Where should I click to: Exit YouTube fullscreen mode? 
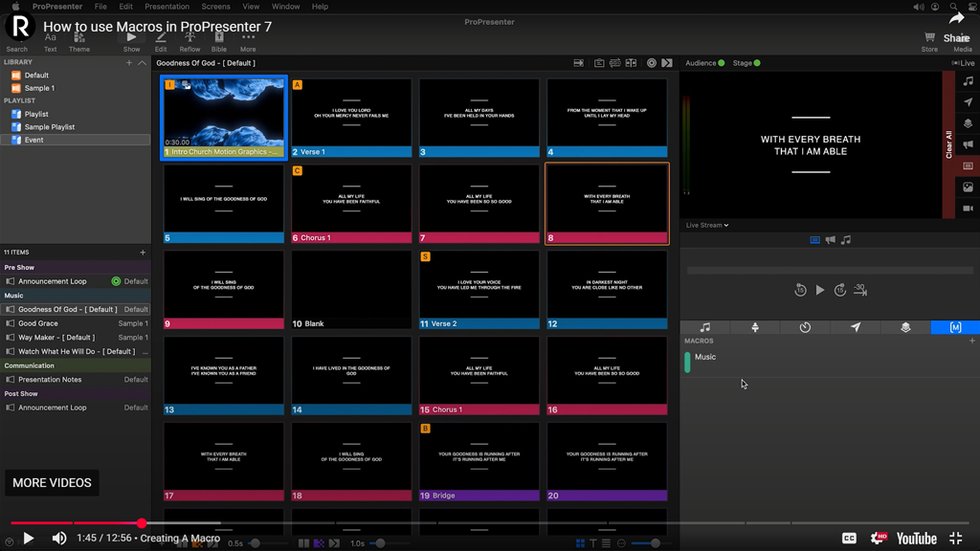click(x=956, y=538)
